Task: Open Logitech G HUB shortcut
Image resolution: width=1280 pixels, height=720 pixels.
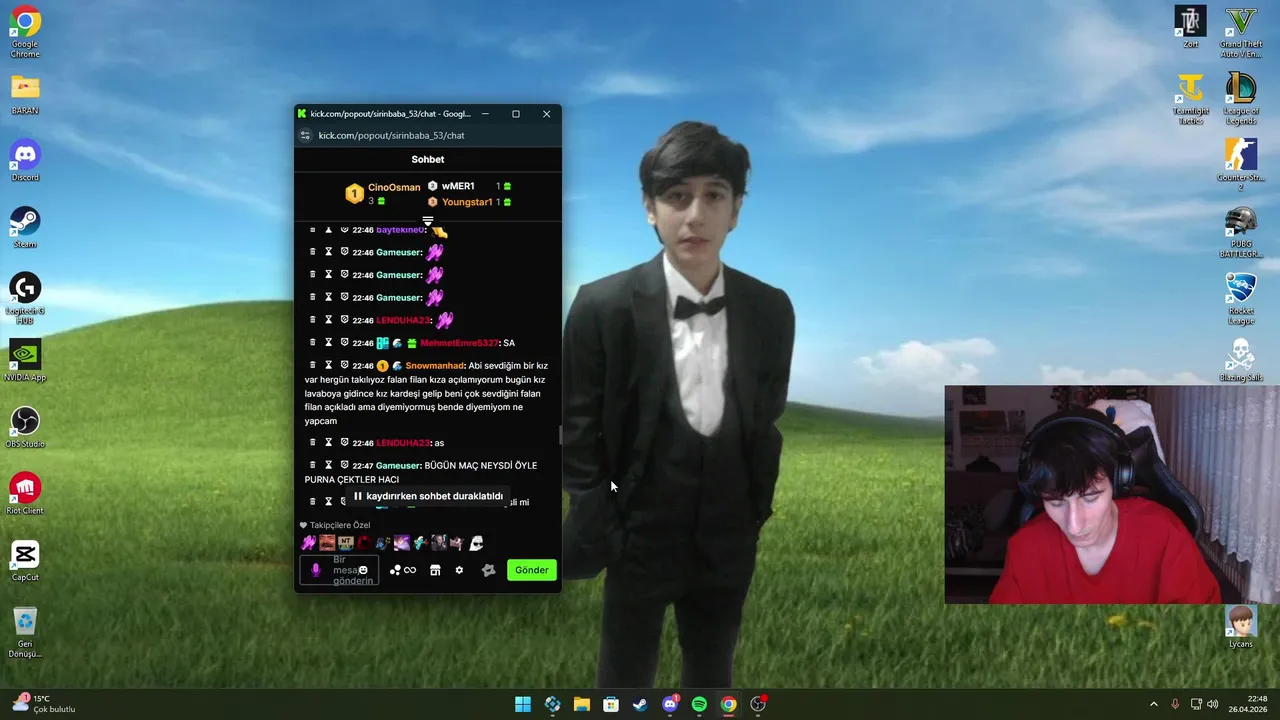Action: point(25,298)
